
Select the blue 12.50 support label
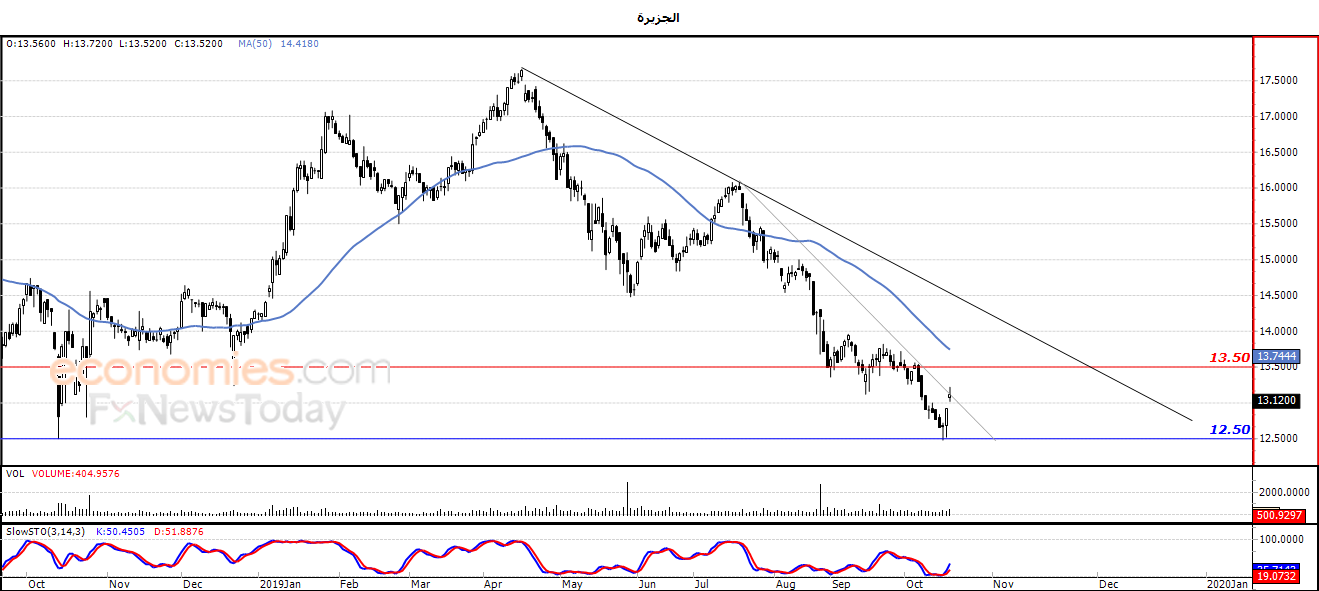coord(1229,429)
